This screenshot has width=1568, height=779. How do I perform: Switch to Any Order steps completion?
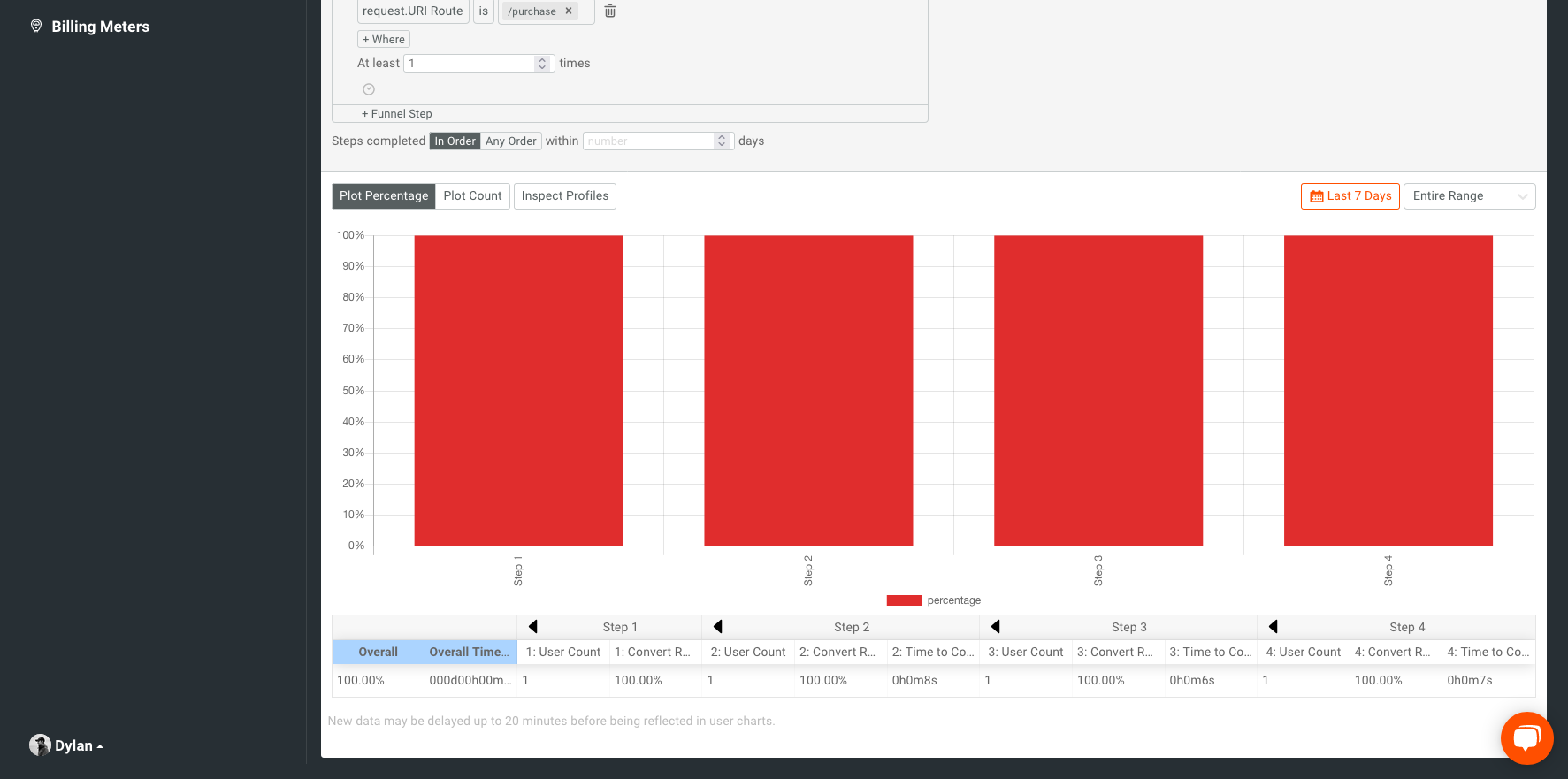[511, 141]
